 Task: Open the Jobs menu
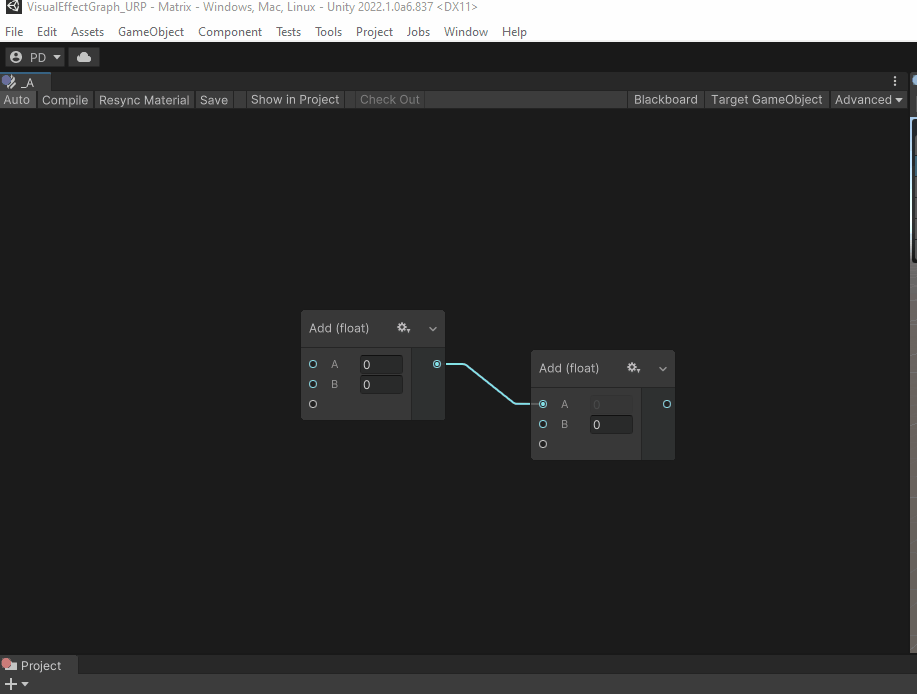(x=418, y=32)
